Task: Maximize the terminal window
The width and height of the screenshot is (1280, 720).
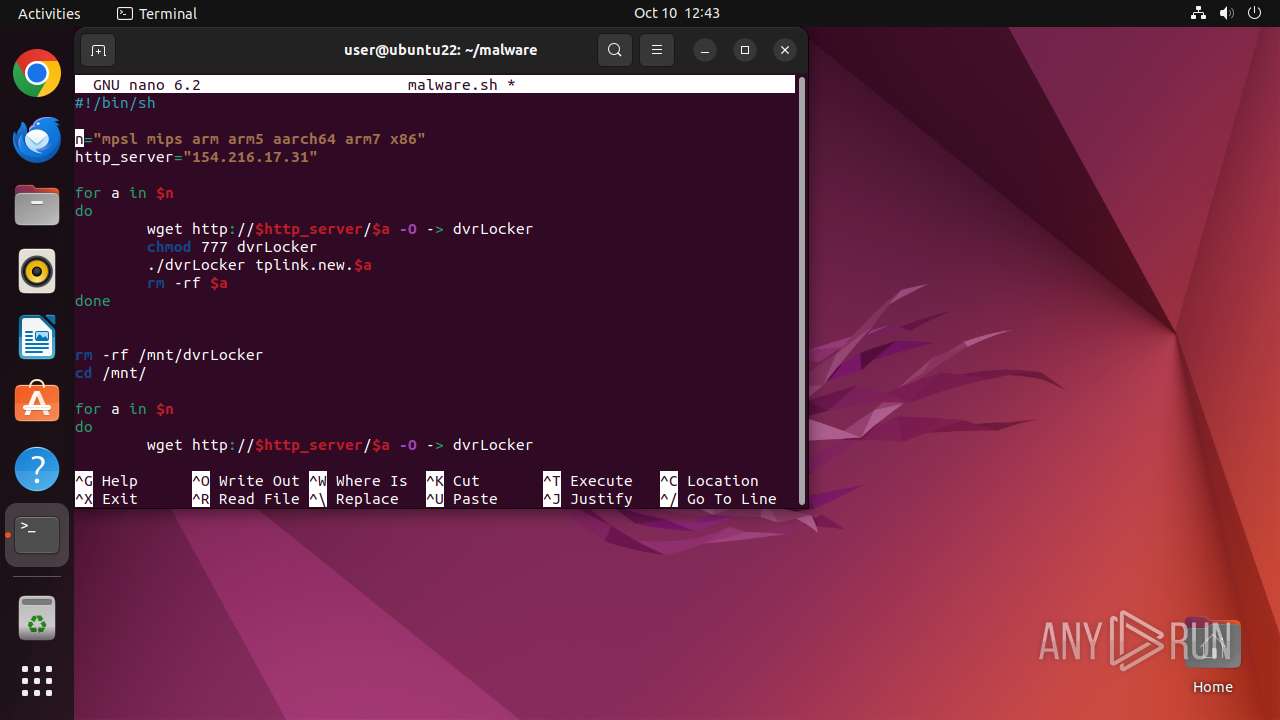Action: click(745, 50)
